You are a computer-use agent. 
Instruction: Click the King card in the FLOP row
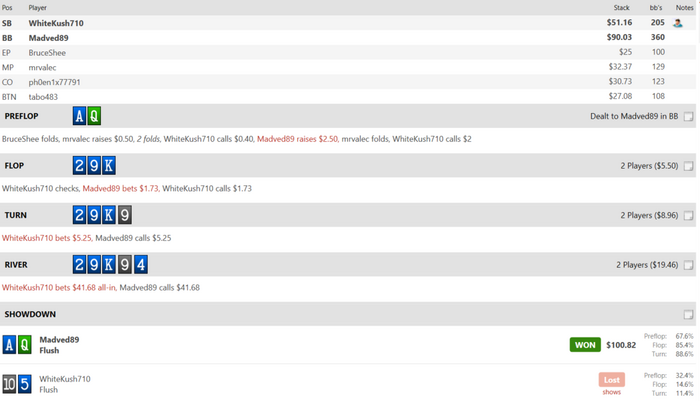tap(109, 166)
